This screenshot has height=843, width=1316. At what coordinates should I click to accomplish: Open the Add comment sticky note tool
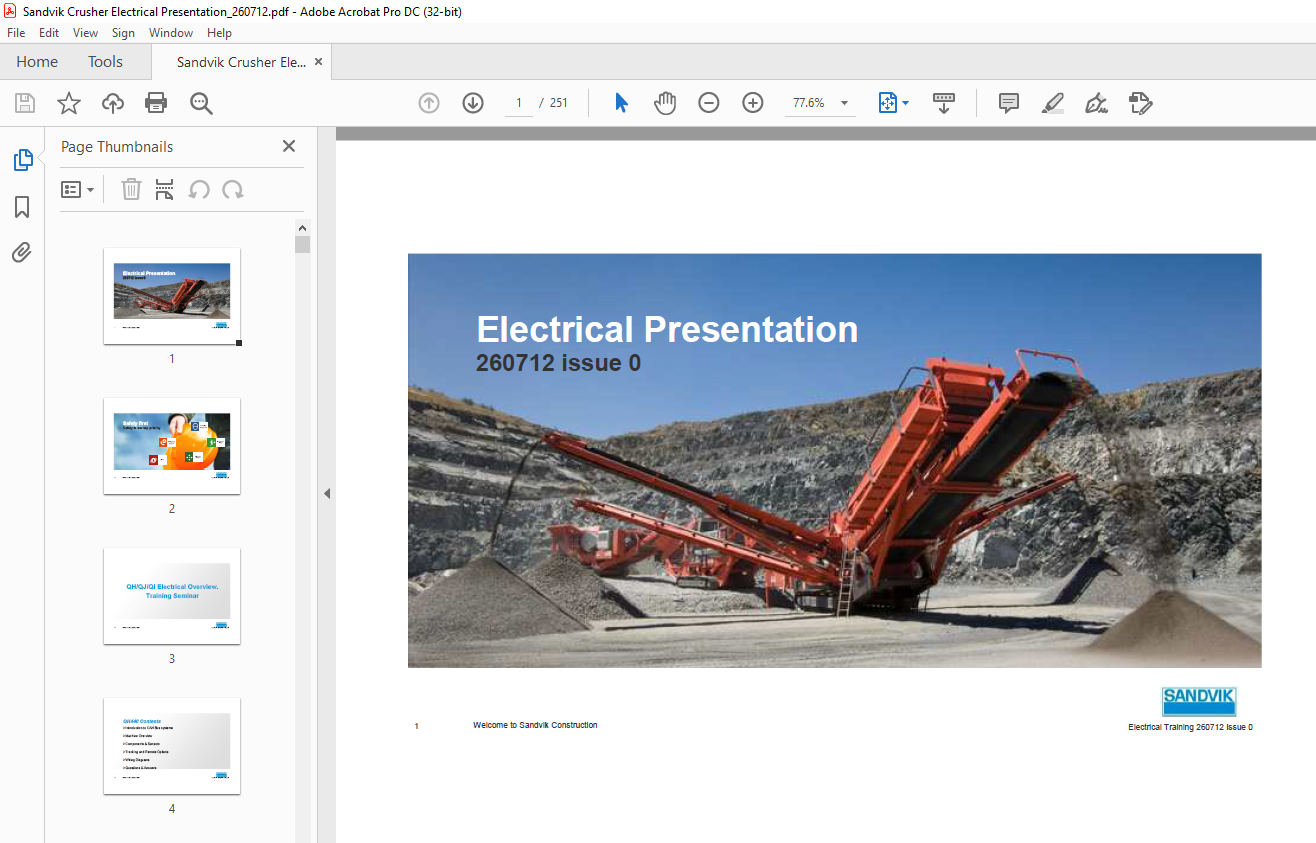[x=1009, y=103]
